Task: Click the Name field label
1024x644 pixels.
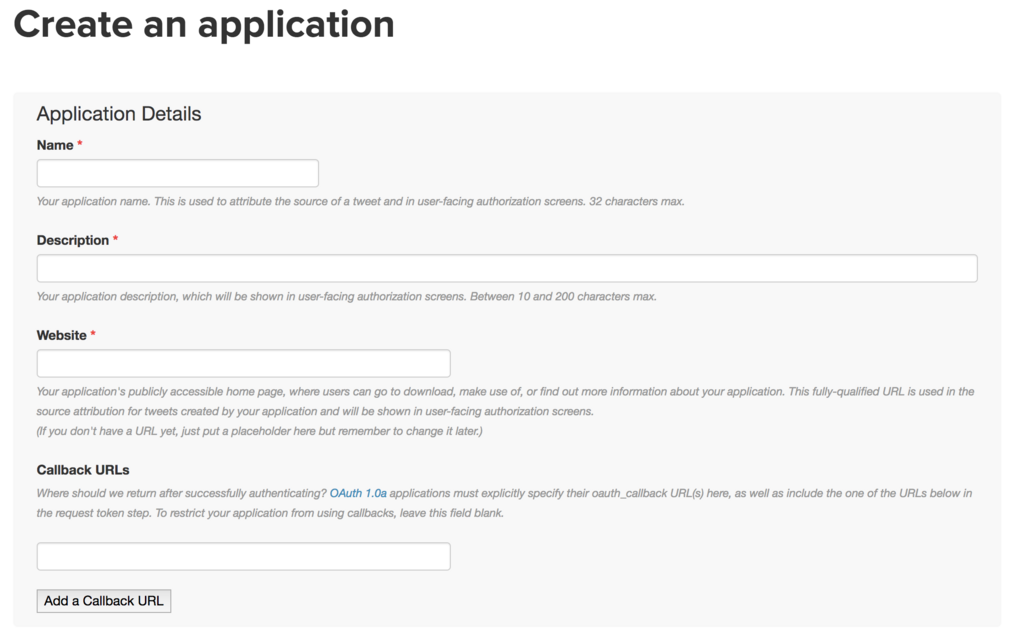Action: pos(55,145)
